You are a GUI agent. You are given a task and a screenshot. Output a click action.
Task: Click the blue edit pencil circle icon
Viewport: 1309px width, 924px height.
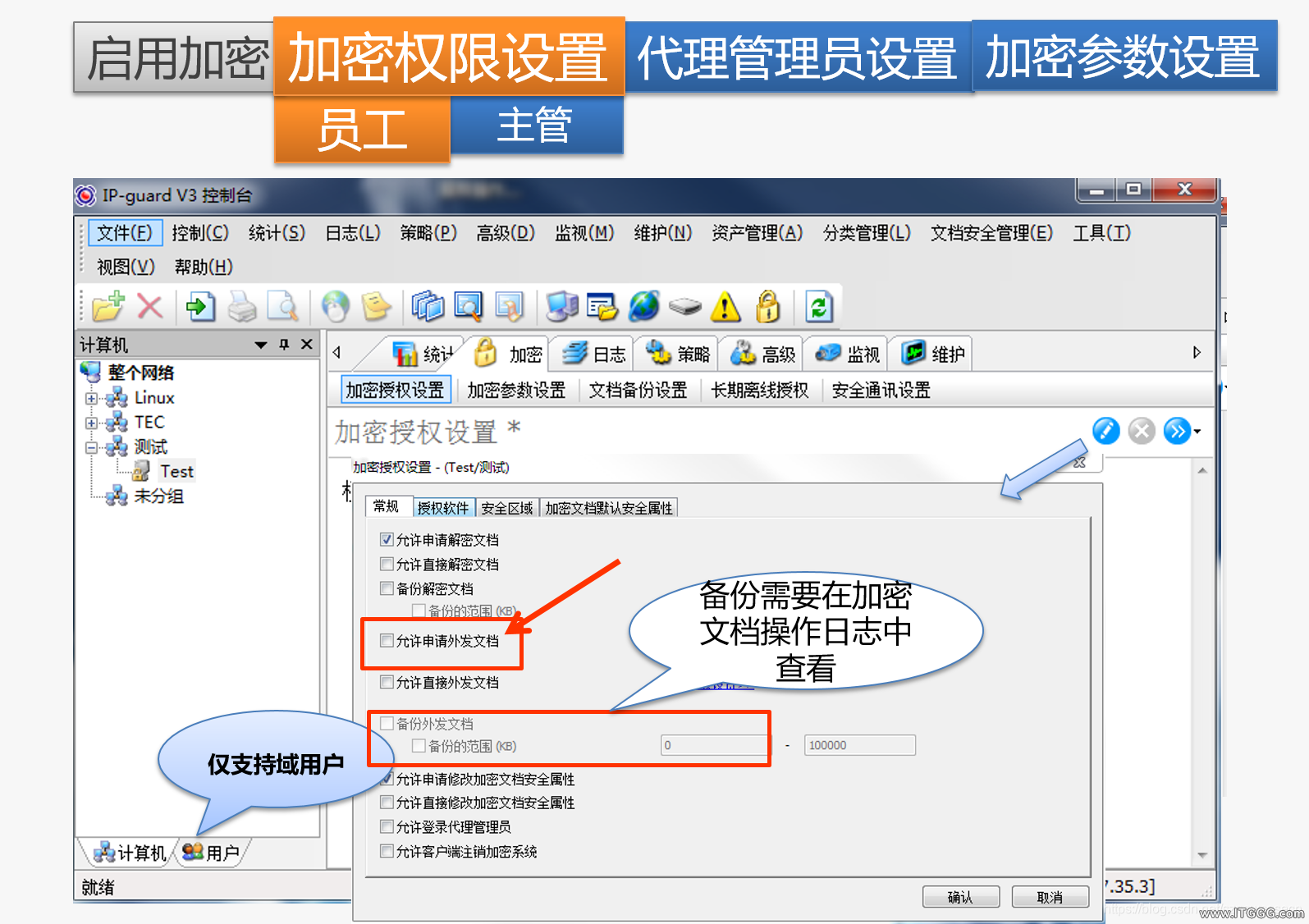pos(1106,431)
